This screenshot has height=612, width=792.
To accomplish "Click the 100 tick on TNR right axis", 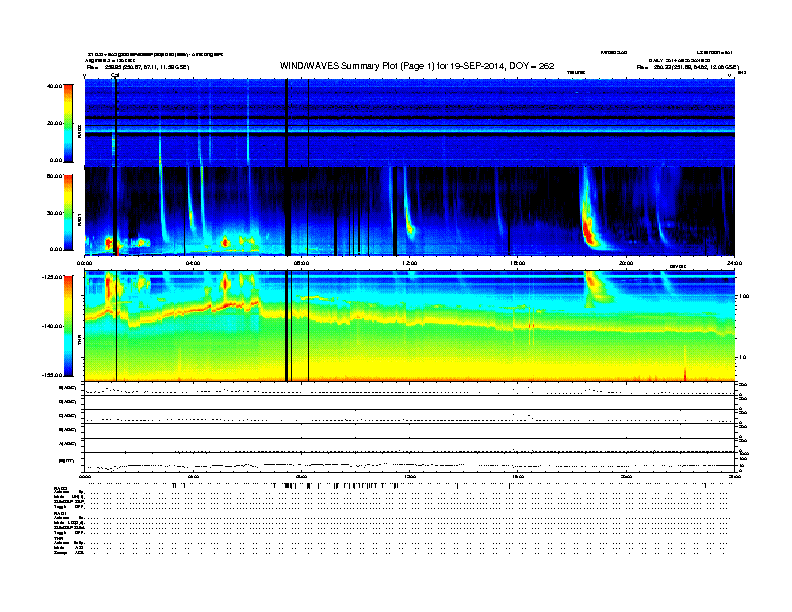I will coord(744,296).
